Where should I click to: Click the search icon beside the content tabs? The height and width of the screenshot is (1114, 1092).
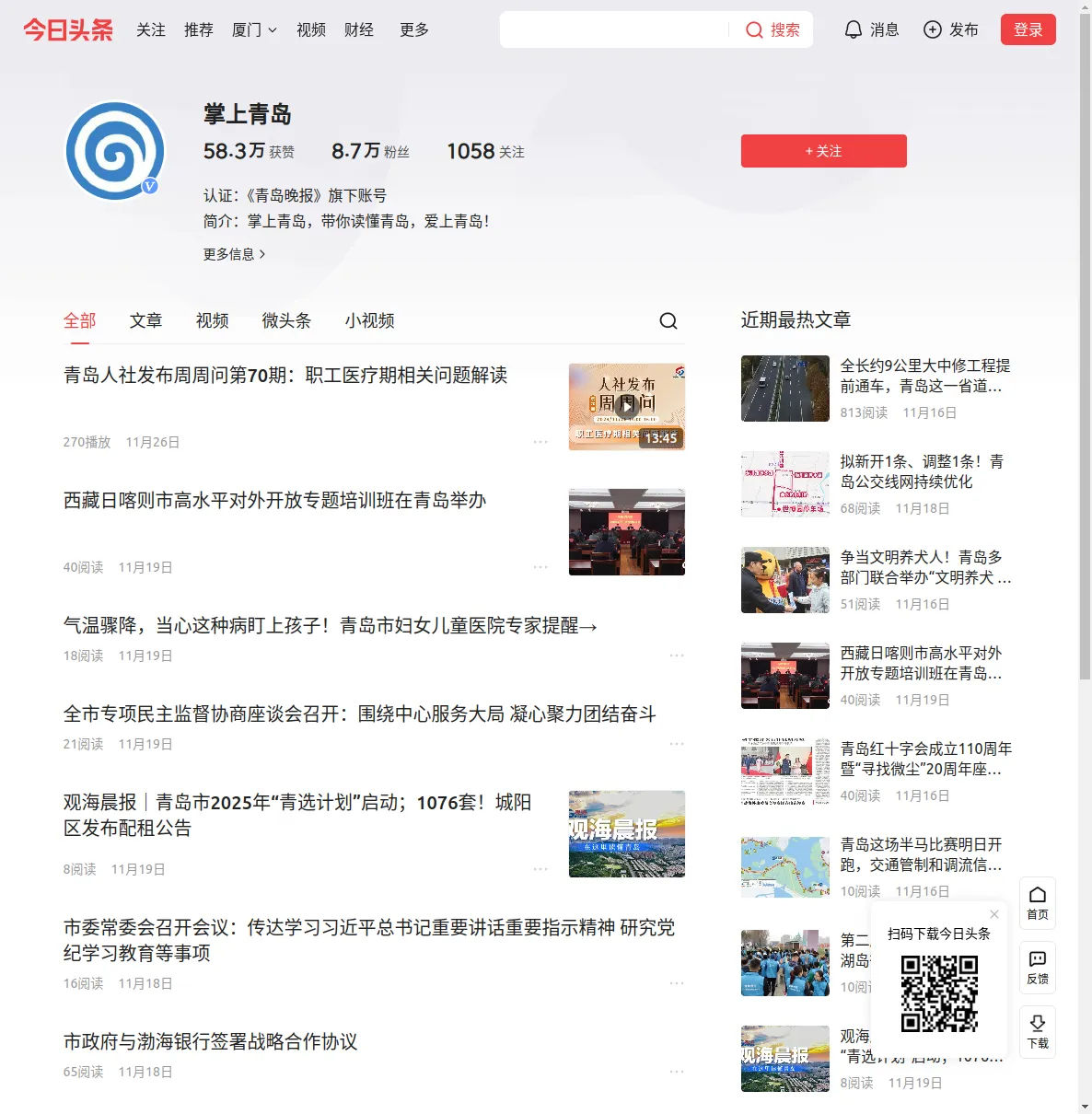668,320
